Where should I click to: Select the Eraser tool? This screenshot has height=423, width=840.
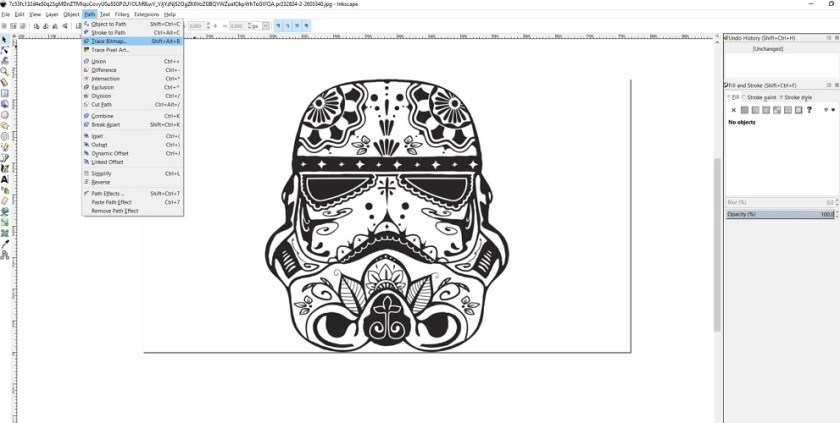pyautogui.click(x=5, y=200)
